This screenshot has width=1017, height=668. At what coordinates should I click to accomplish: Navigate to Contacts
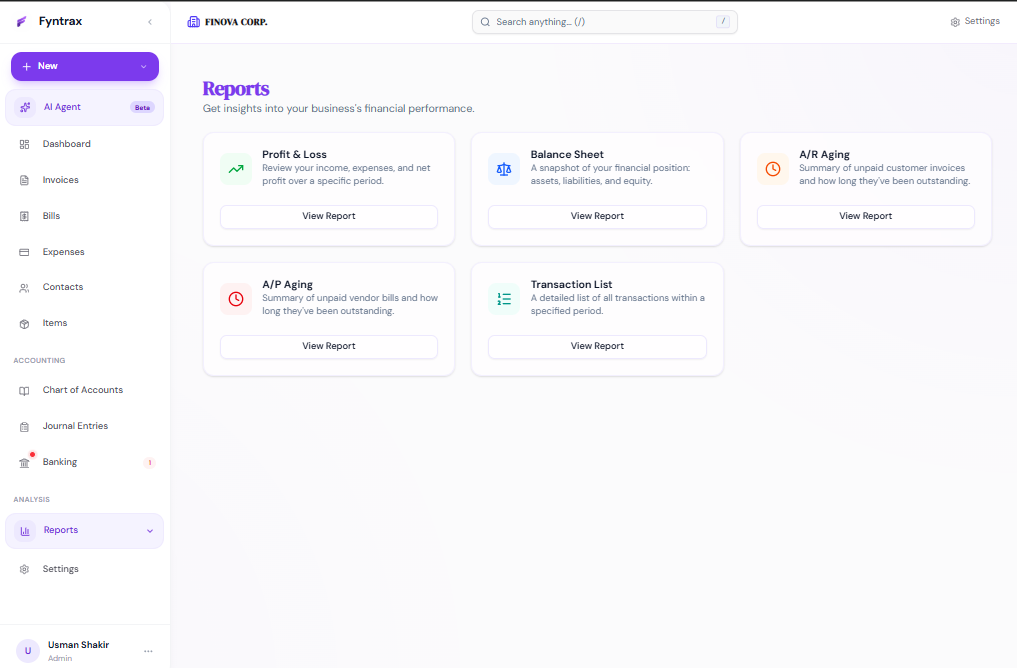pyautogui.click(x=84, y=287)
